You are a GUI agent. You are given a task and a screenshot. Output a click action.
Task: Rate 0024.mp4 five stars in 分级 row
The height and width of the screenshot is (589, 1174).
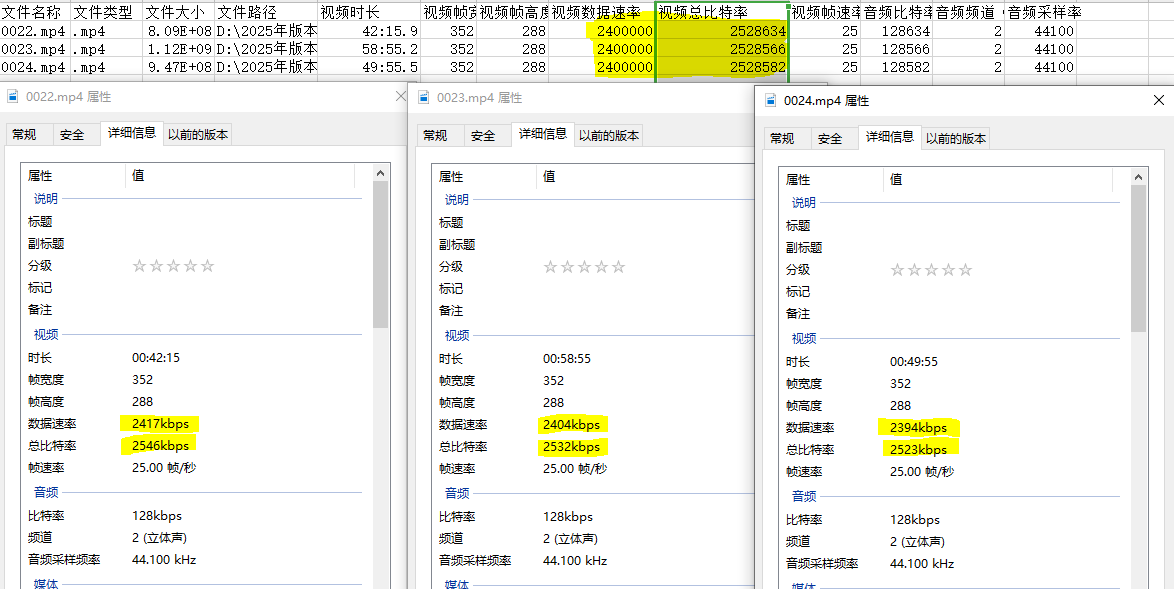[x=965, y=269]
